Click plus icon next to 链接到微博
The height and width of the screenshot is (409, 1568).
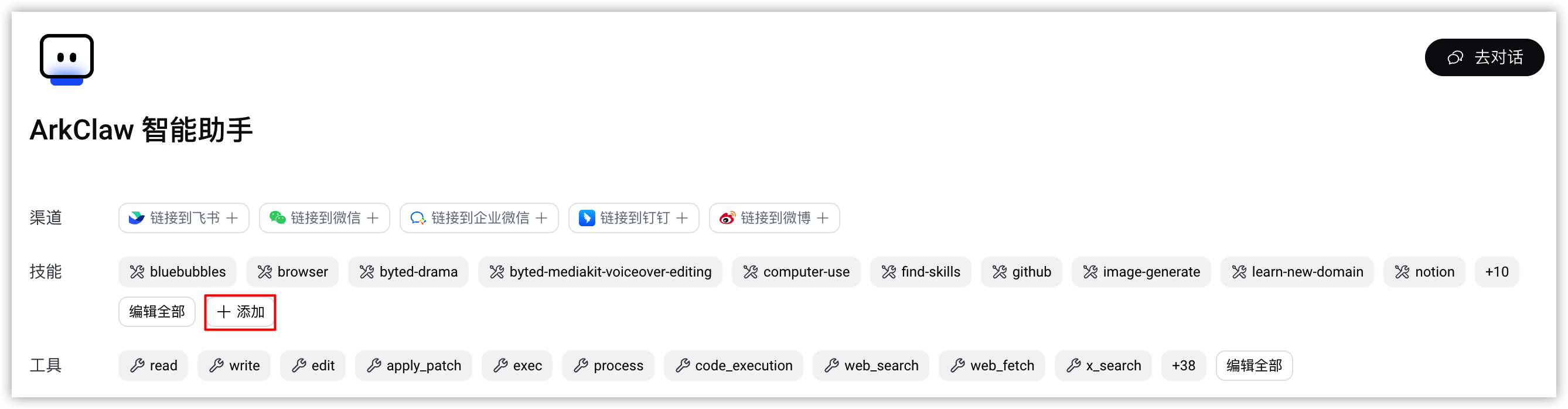(822, 218)
